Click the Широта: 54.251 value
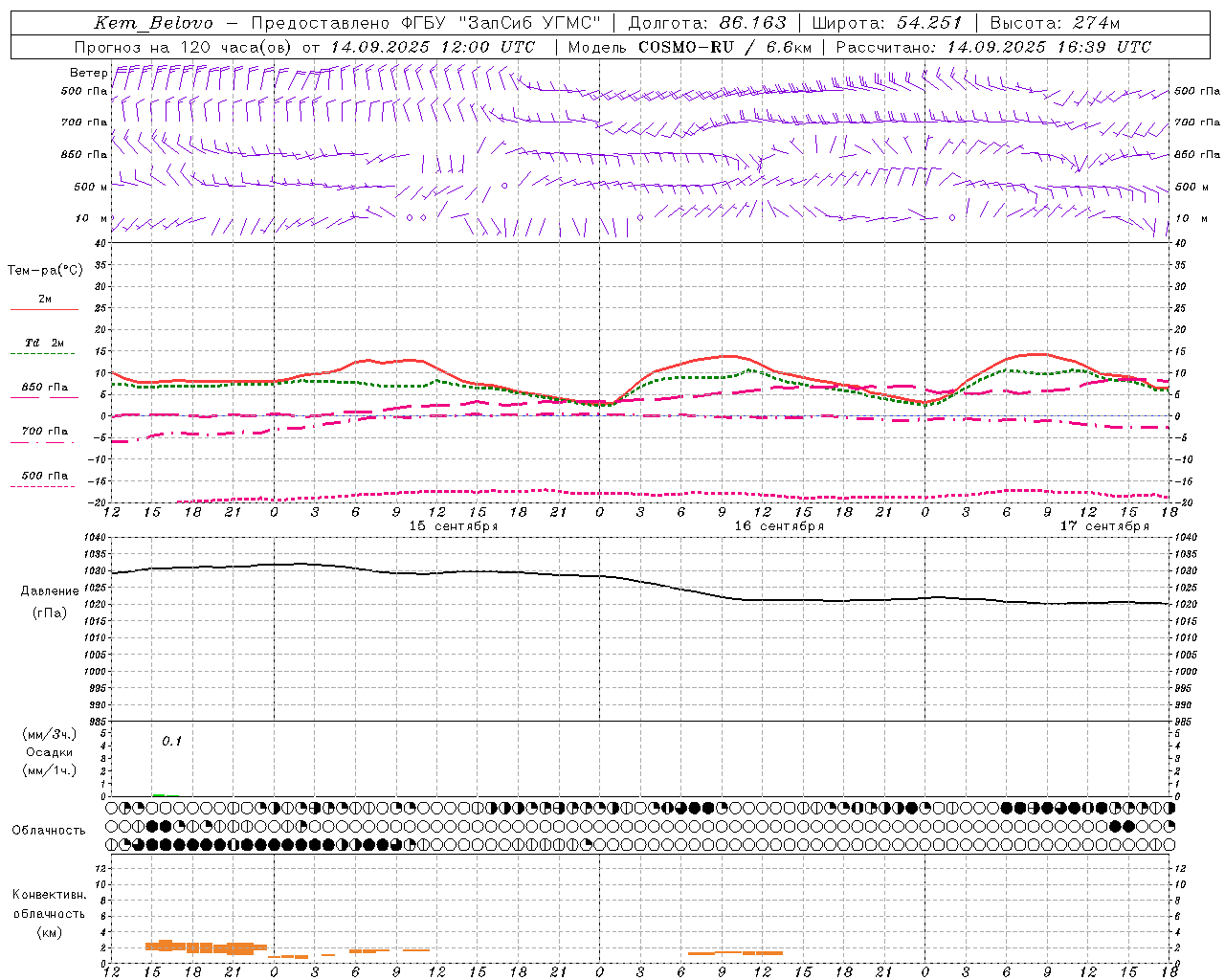Viewport: 1225px width, 980px height. (886, 23)
